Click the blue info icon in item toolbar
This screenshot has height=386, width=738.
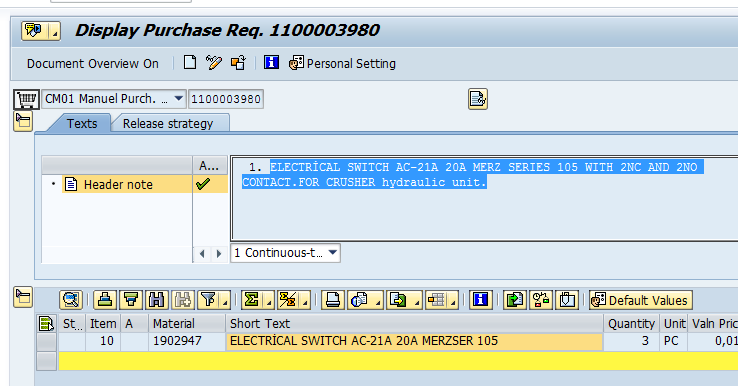[481, 300]
